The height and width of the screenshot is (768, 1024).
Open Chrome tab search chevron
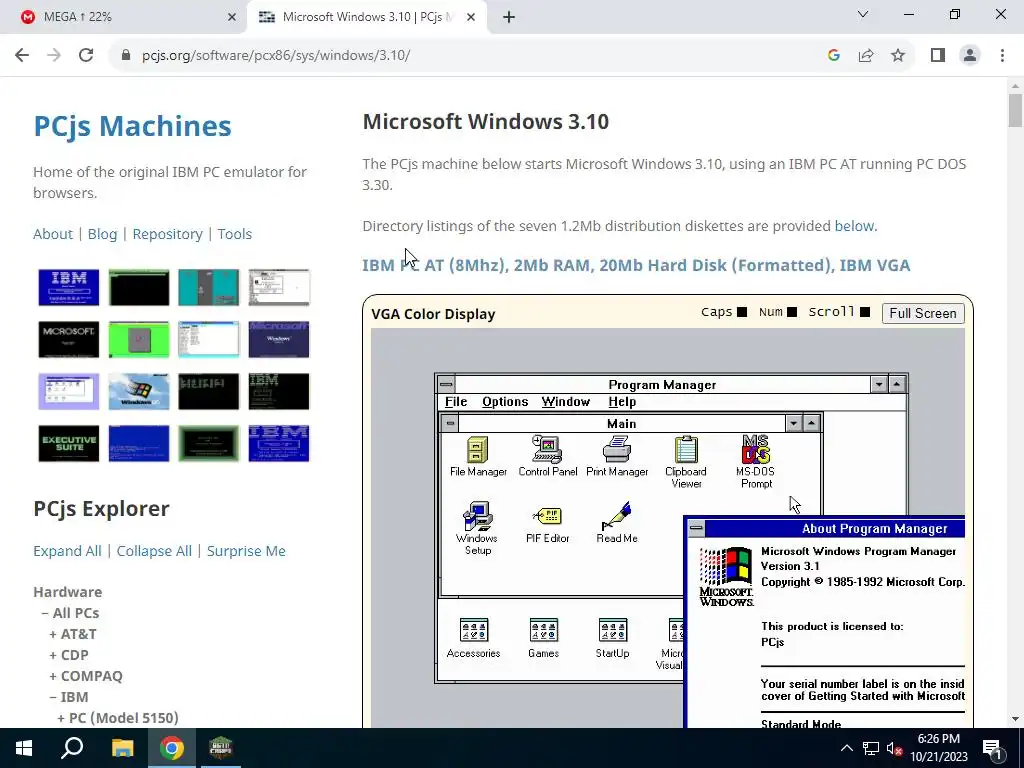tap(863, 14)
